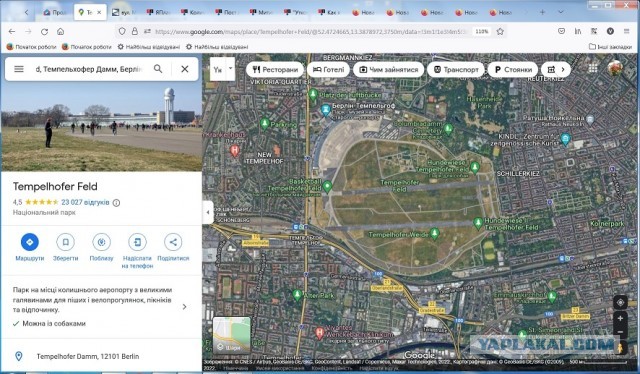The height and width of the screenshot is (374, 640).
Task: Bookmark the page with star icon
Action: 500,31
